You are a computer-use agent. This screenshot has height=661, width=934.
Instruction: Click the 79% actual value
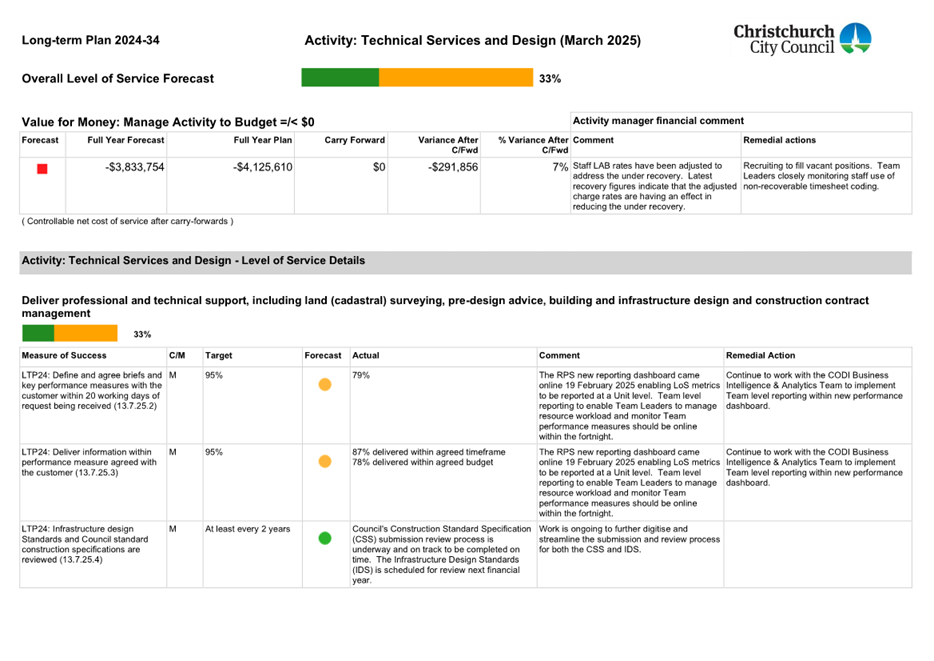tap(361, 376)
